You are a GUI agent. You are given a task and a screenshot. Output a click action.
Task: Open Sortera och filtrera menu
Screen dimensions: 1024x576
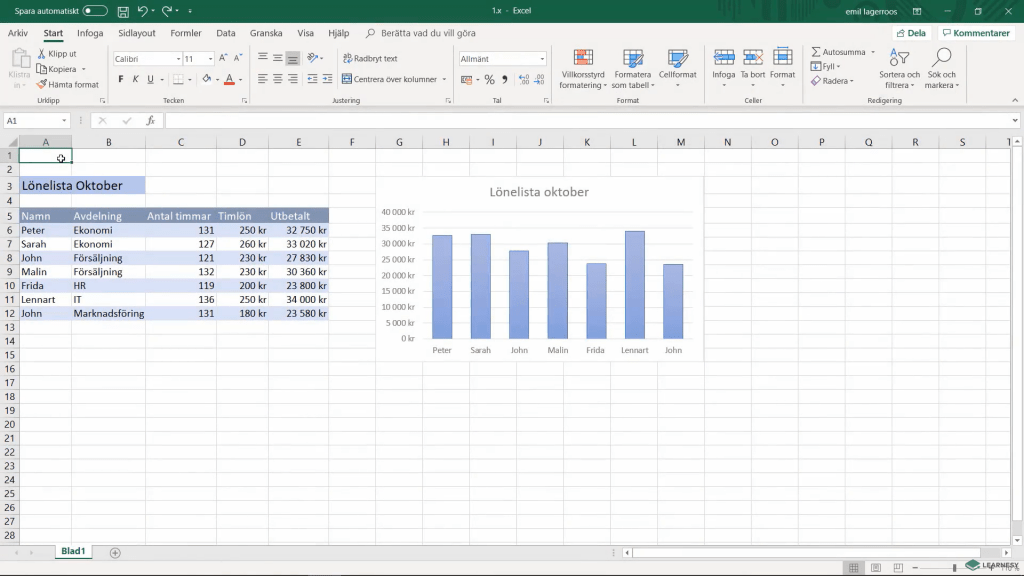tap(899, 69)
